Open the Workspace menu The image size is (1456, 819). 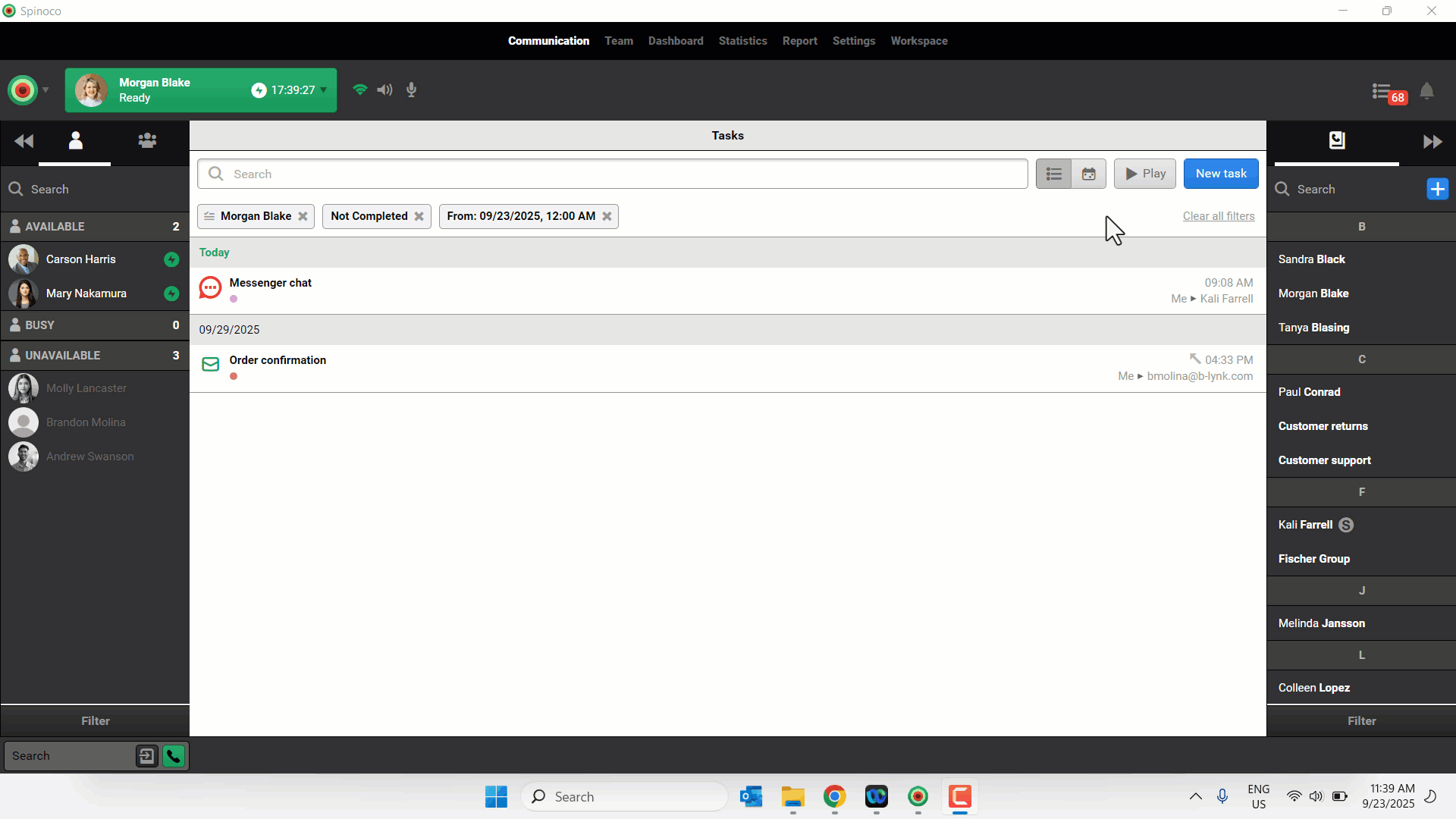click(918, 41)
